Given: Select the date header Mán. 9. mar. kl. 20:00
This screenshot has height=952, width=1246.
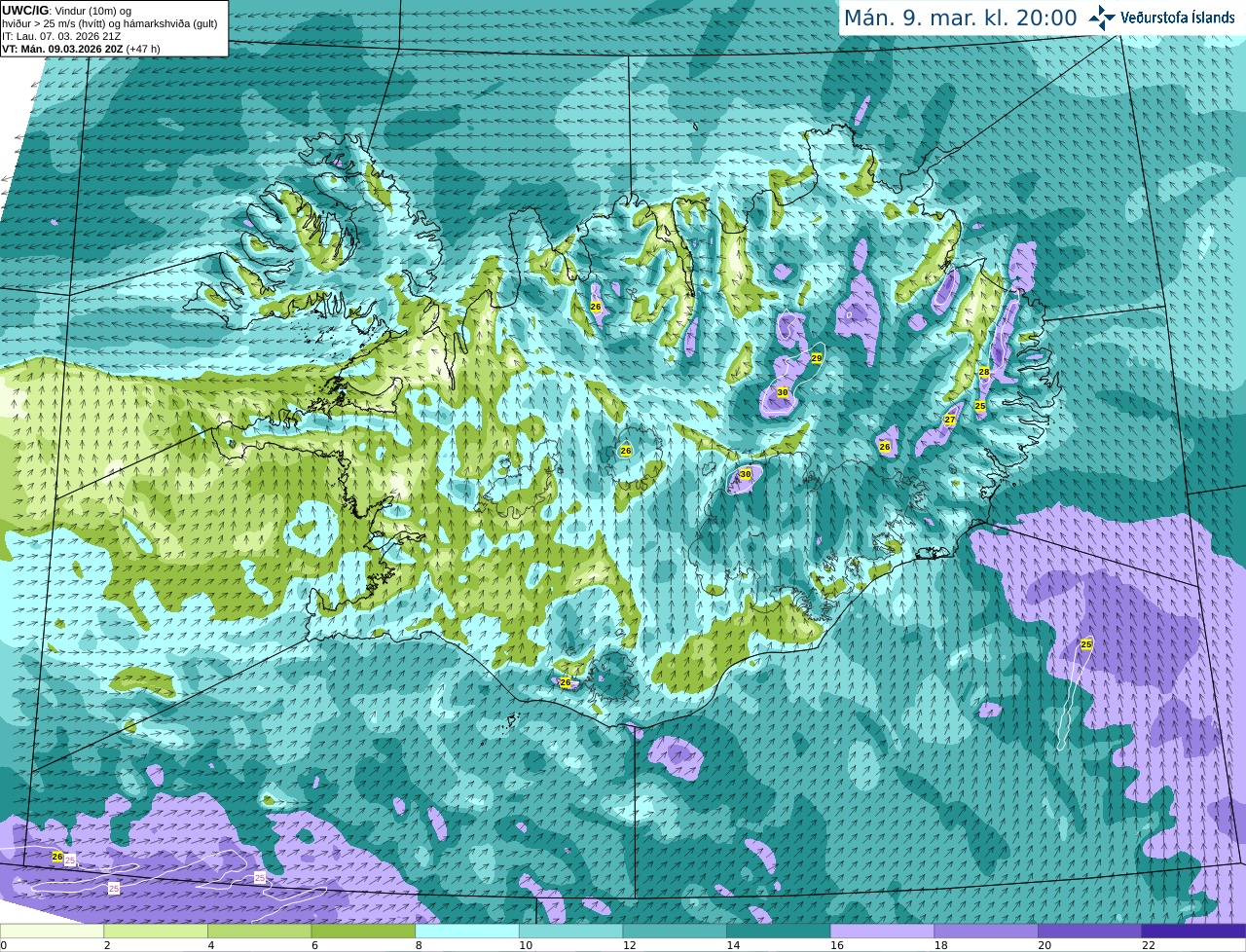Looking at the screenshot, I should click(x=960, y=18).
